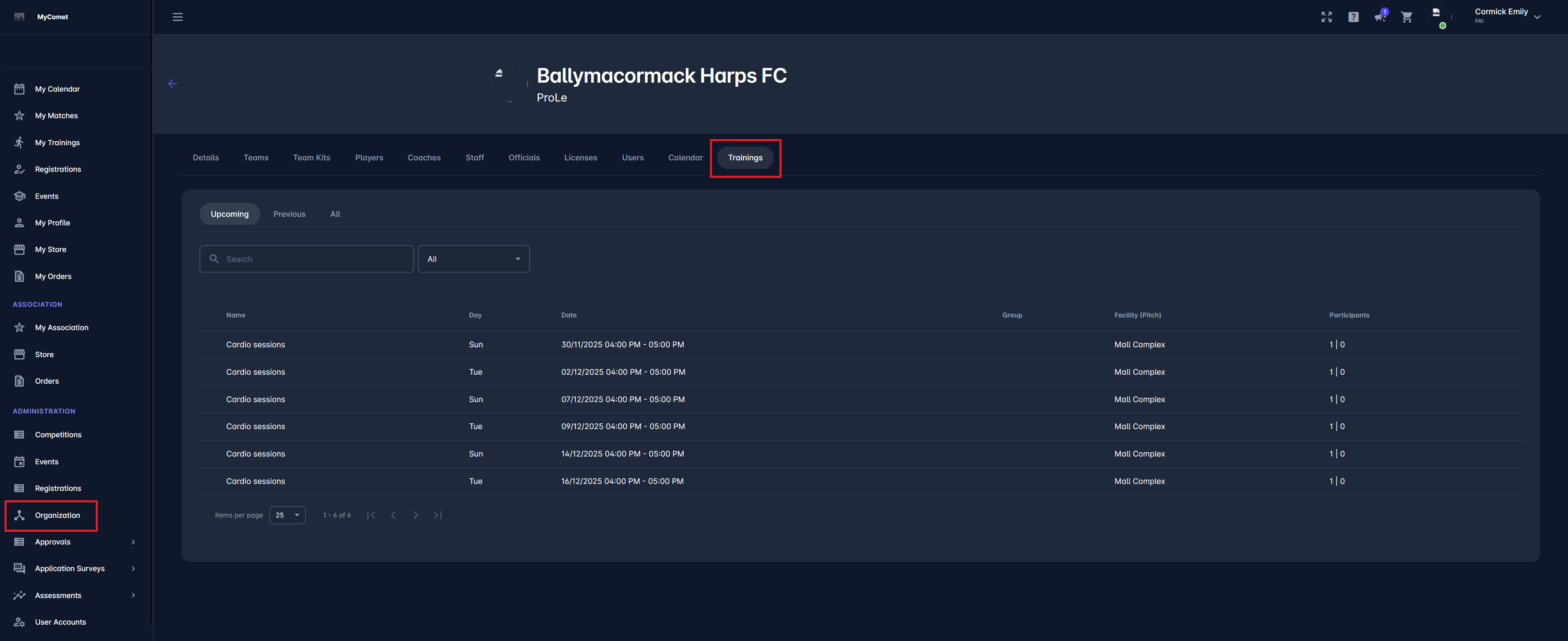
Task: Switch to the Players tab
Action: point(369,157)
